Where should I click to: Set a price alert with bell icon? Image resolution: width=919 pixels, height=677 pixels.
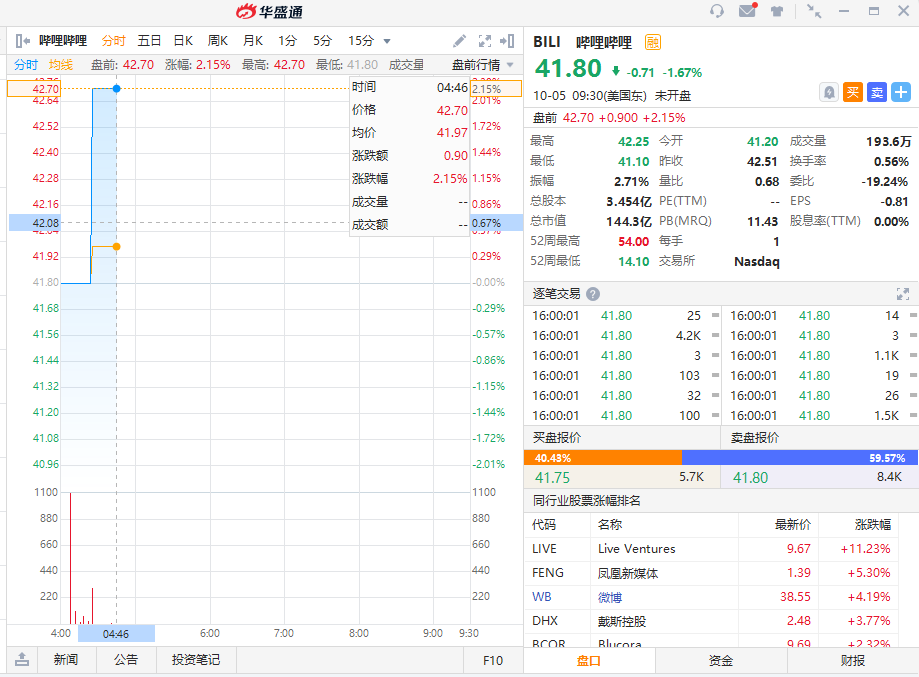828,92
